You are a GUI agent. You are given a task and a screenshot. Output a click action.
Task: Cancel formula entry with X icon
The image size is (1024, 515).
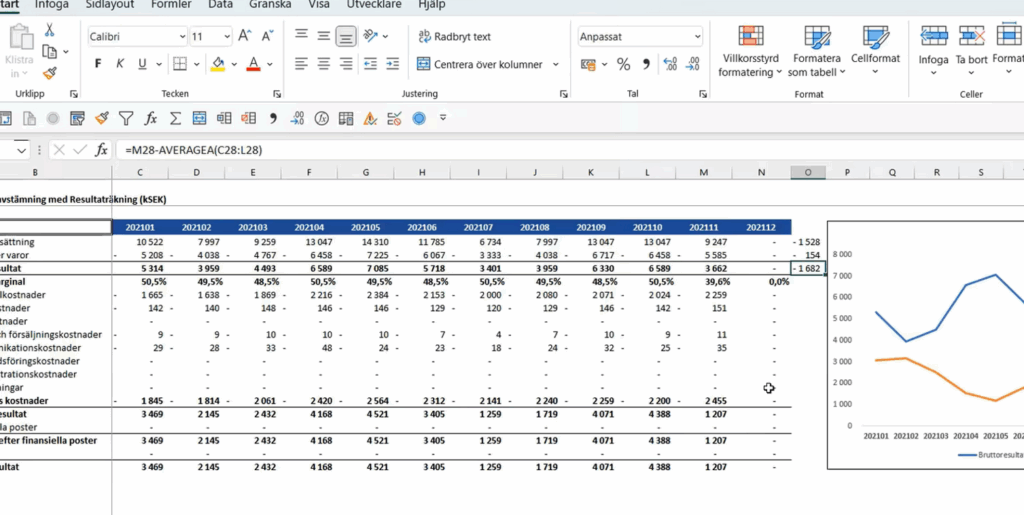coord(59,150)
